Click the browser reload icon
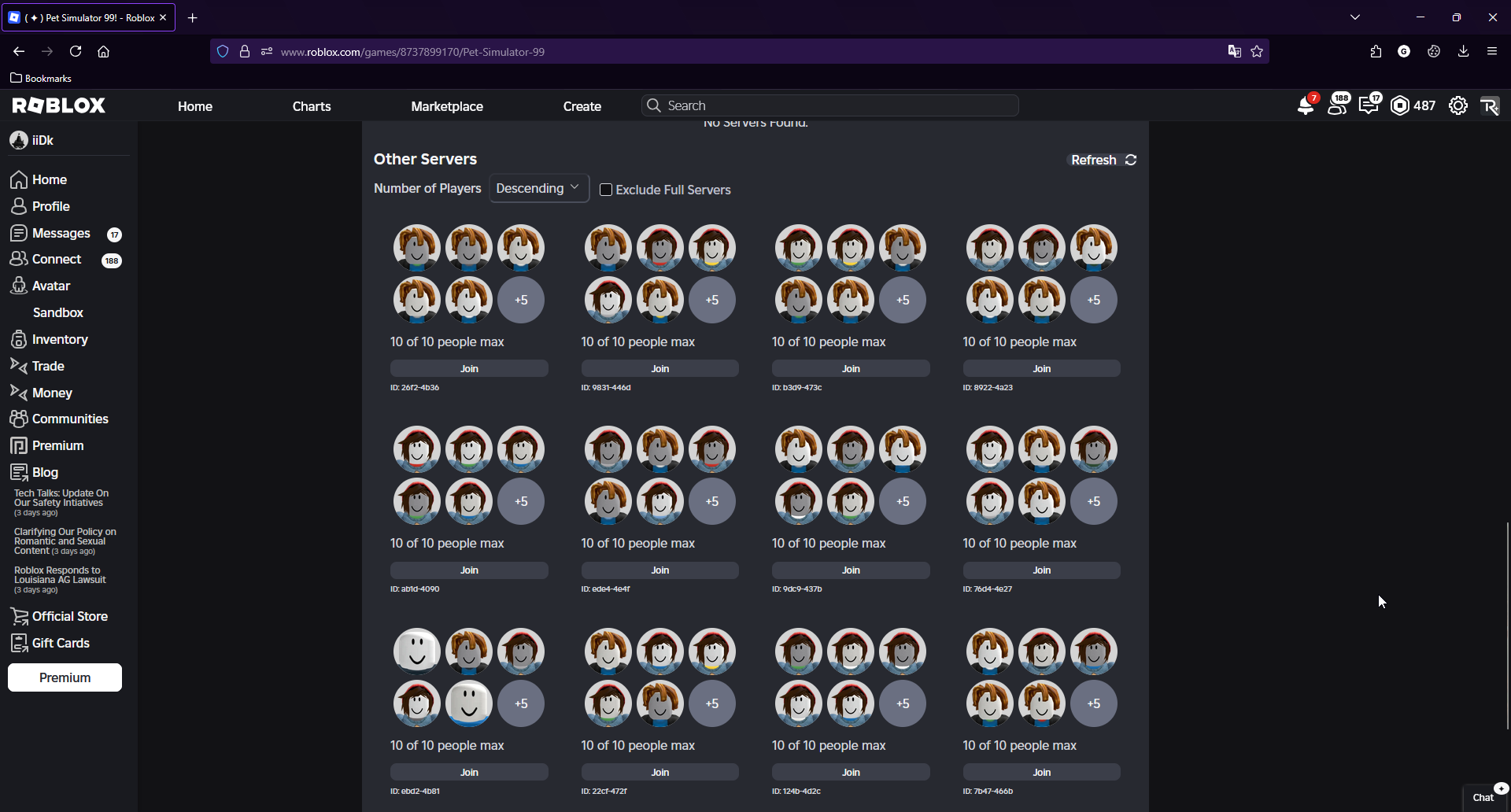The width and height of the screenshot is (1511, 812). click(76, 51)
